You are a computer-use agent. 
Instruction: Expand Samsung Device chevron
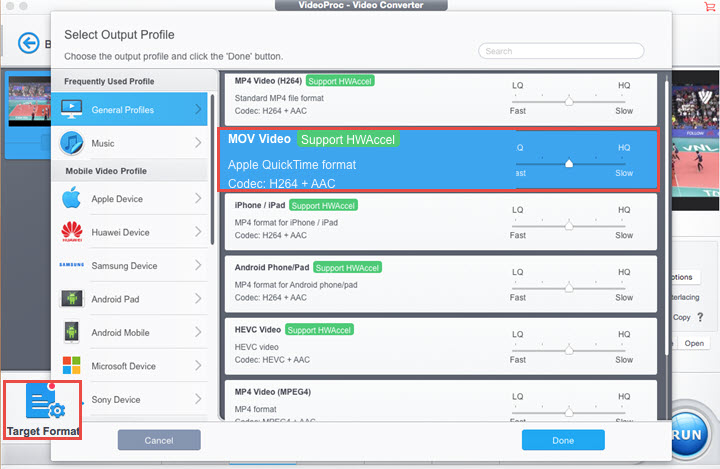tap(198, 265)
